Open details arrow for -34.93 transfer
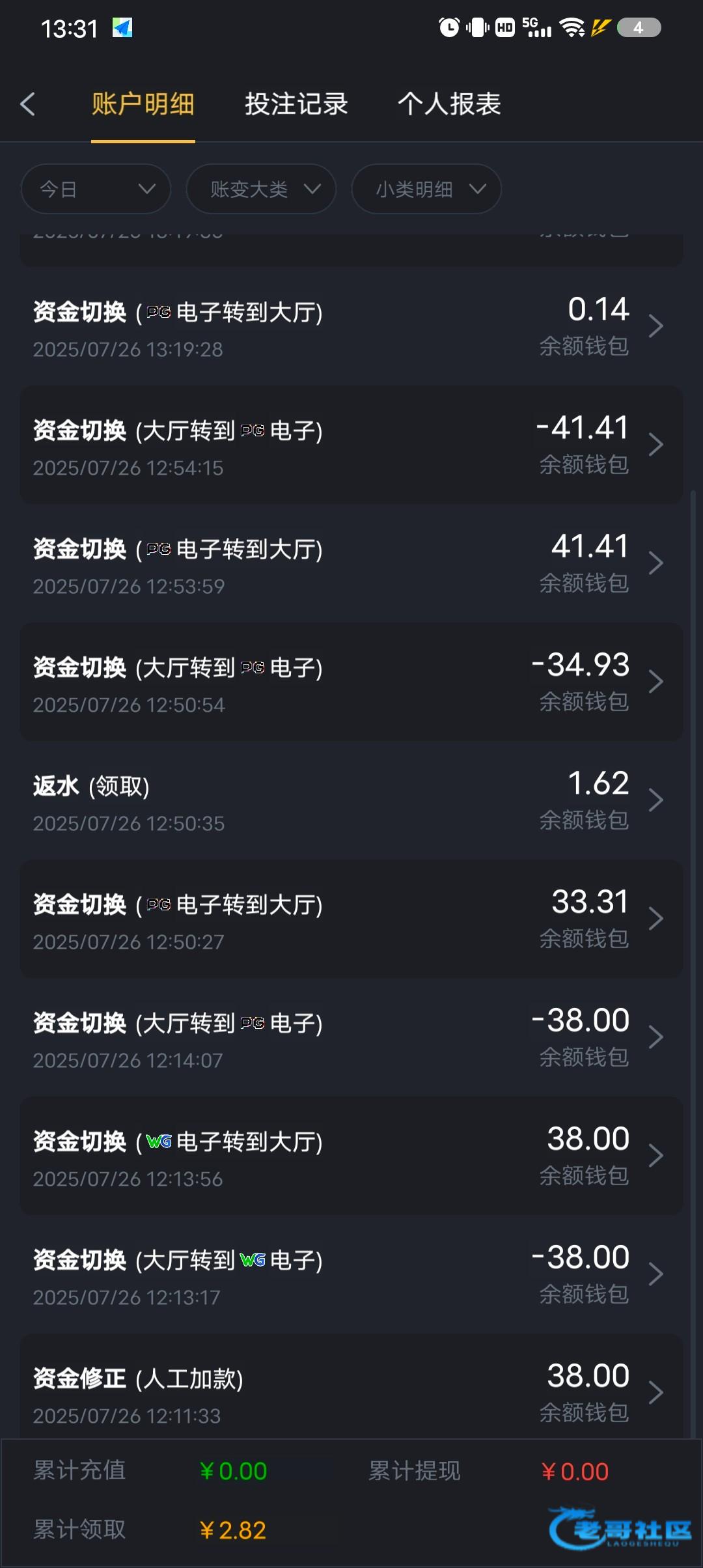Screen dimensions: 703x1568 [x=655, y=682]
